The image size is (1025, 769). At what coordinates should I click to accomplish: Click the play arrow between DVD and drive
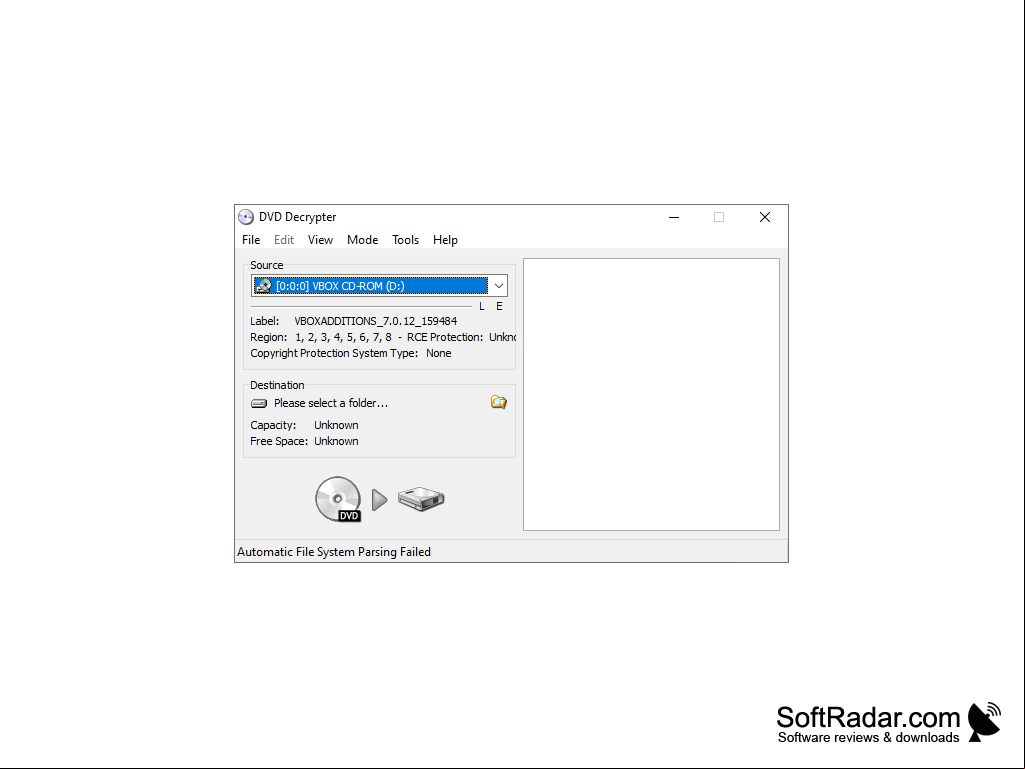379,500
